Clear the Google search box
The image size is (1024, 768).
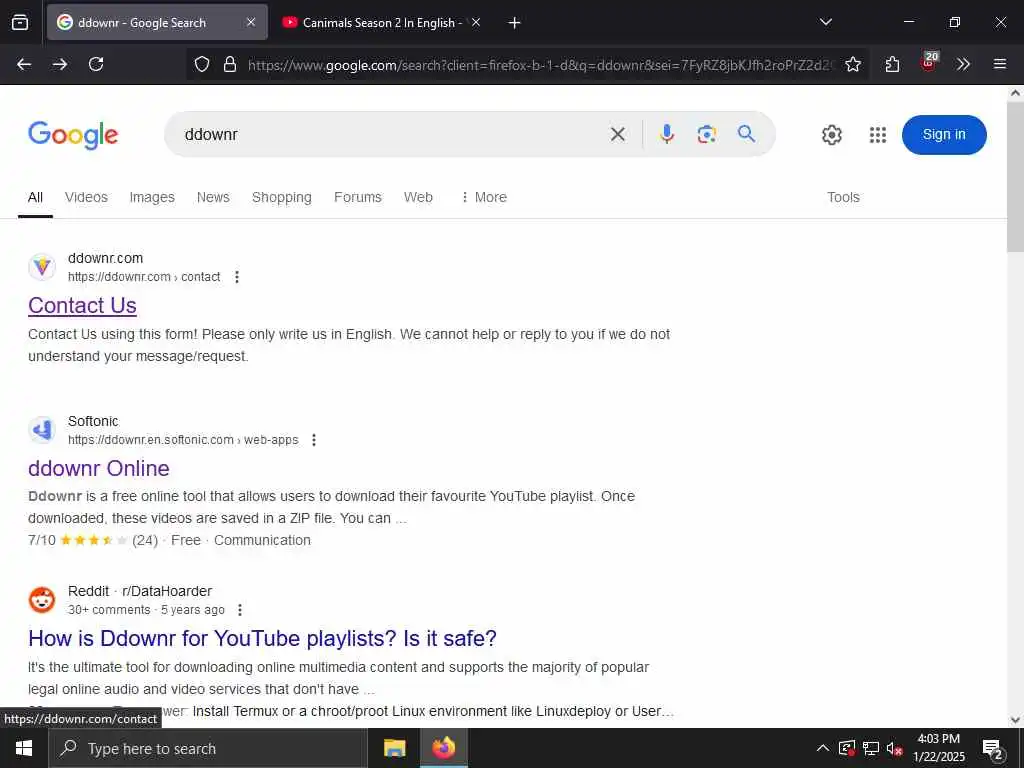618,135
